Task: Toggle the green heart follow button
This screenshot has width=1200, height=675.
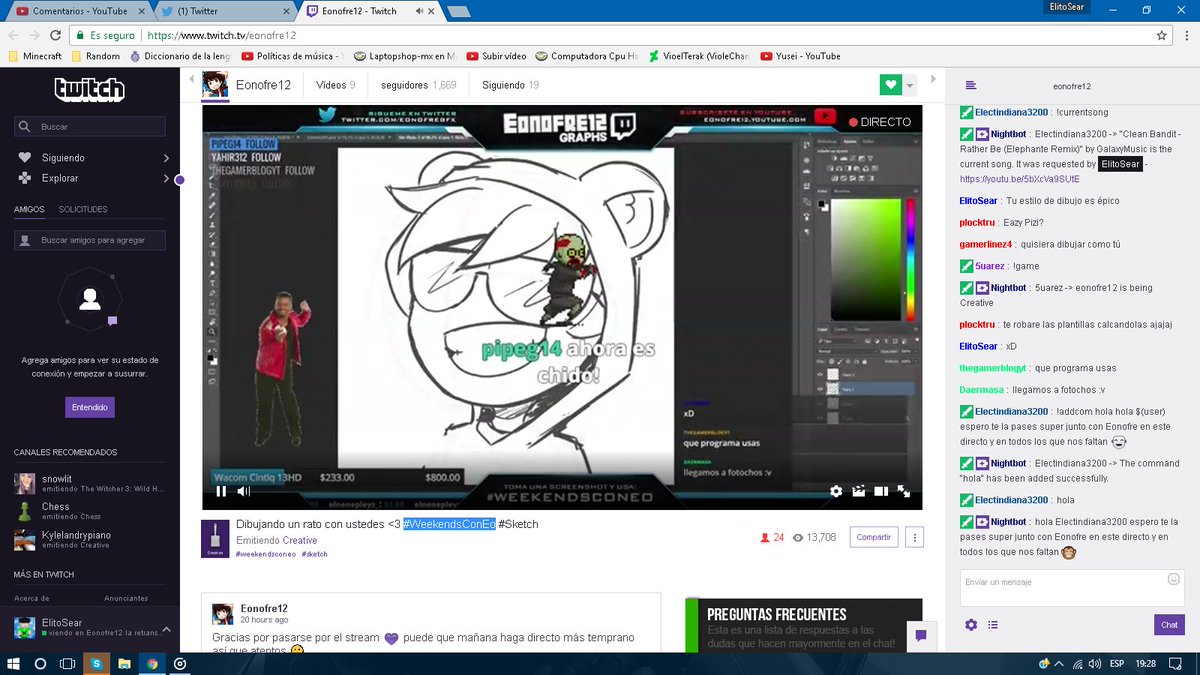Action: pyautogui.click(x=890, y=85)
